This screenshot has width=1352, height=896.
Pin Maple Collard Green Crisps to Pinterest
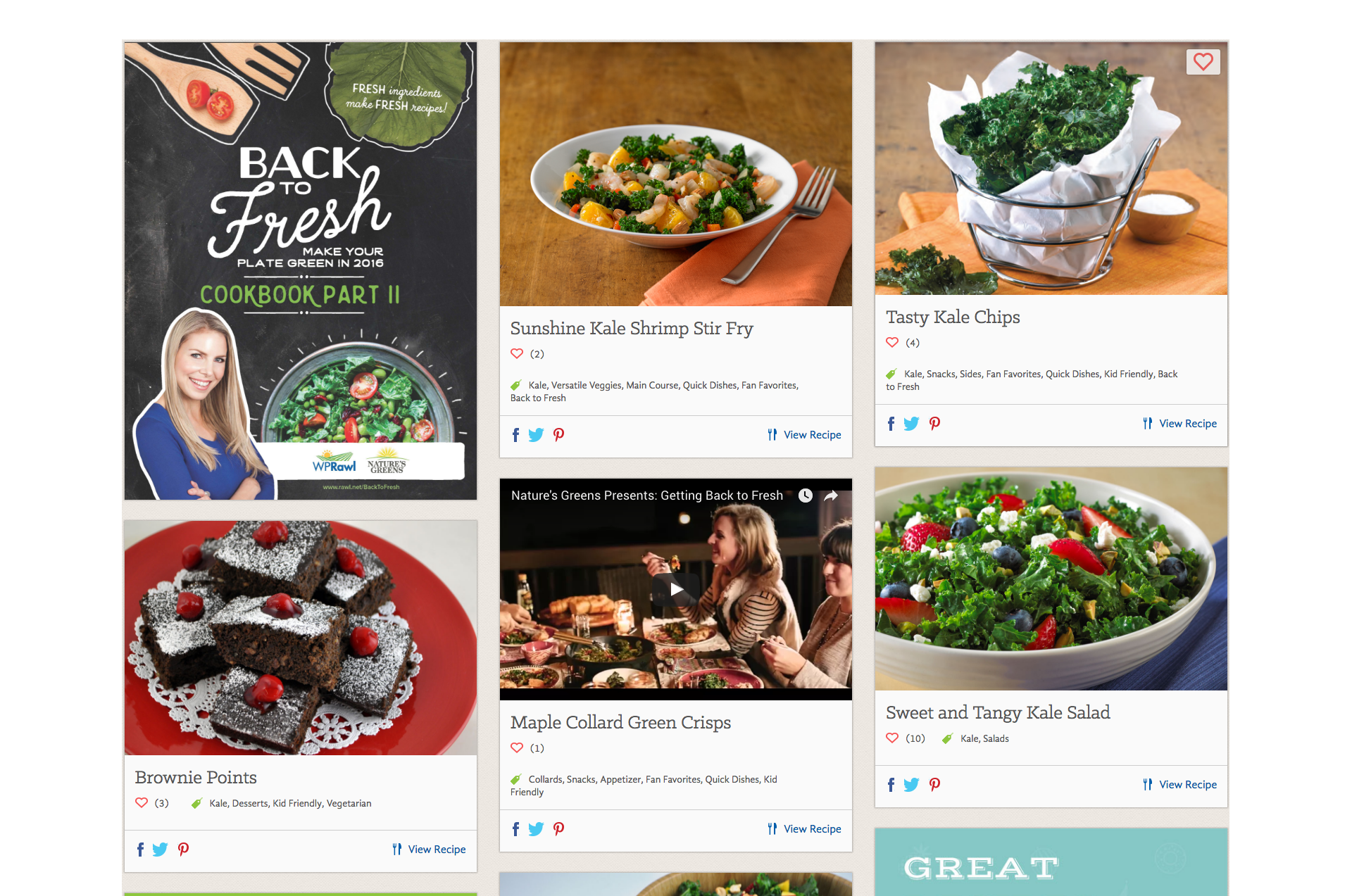point(559,829)
